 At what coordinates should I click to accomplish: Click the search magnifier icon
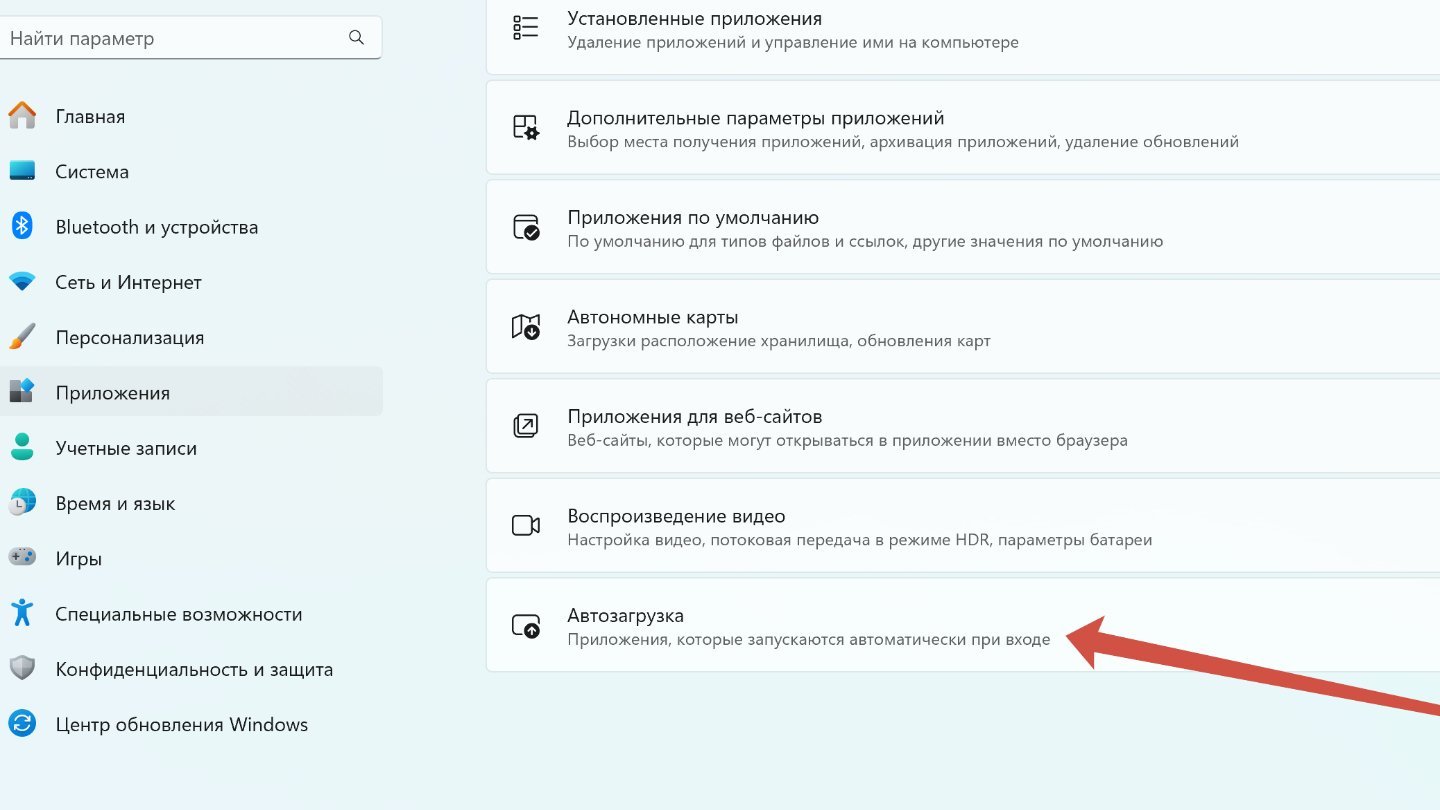(x=356, y=38)
